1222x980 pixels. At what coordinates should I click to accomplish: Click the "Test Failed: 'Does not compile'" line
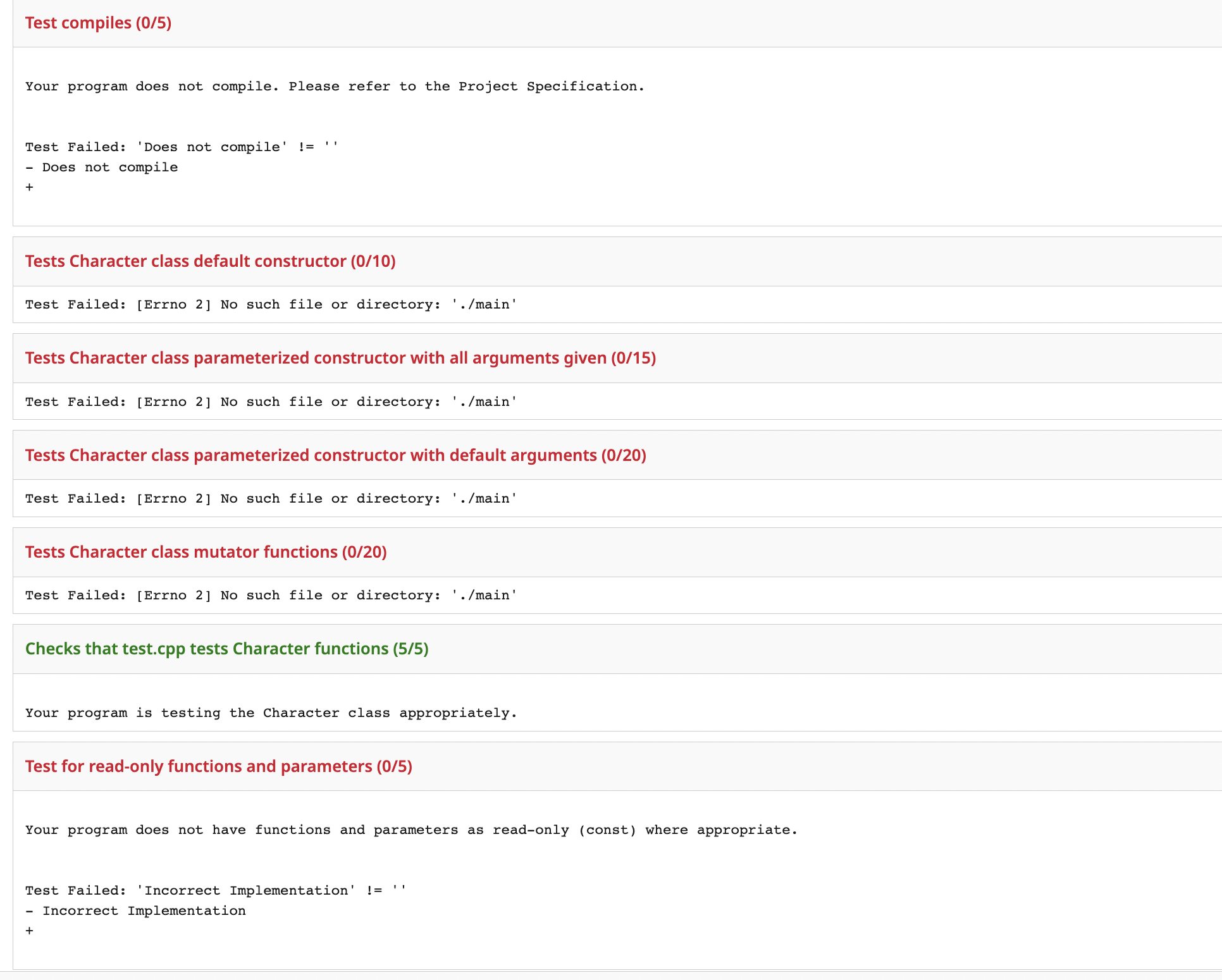point(182,147)
